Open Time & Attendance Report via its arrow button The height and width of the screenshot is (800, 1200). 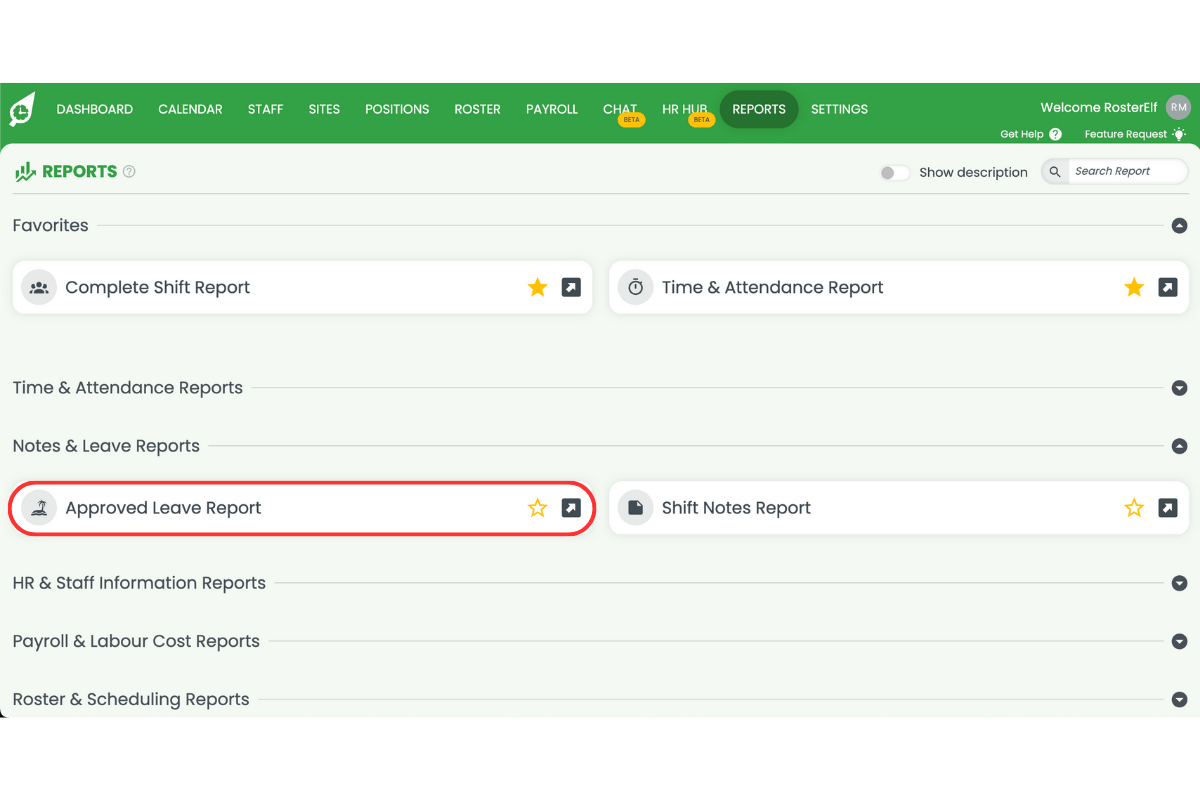1167,287
